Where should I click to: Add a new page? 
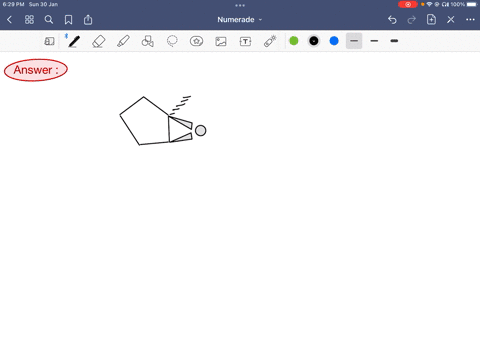(x=431, y=20)
